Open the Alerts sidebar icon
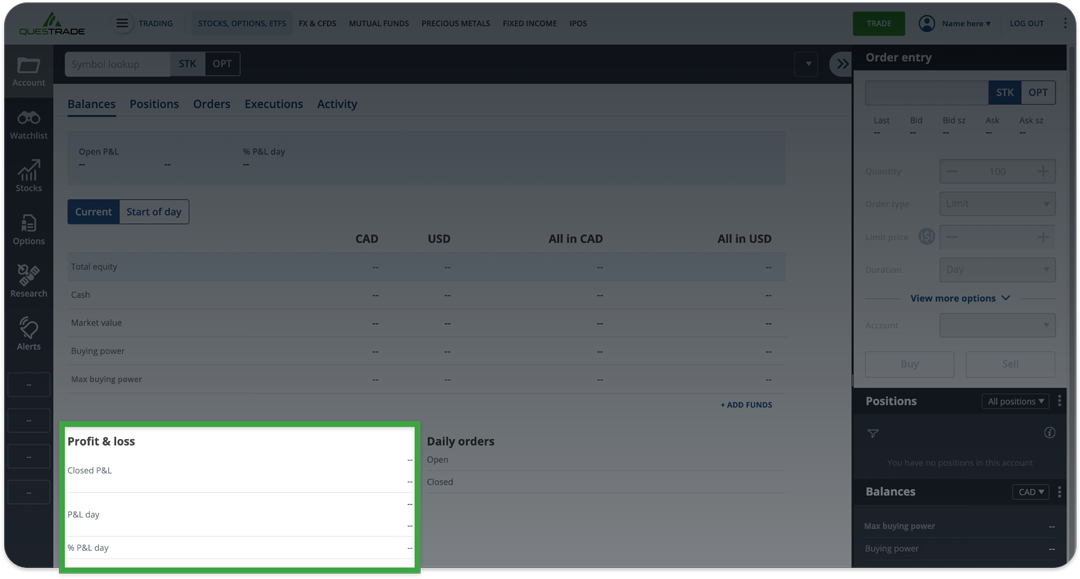 point(28,334)
